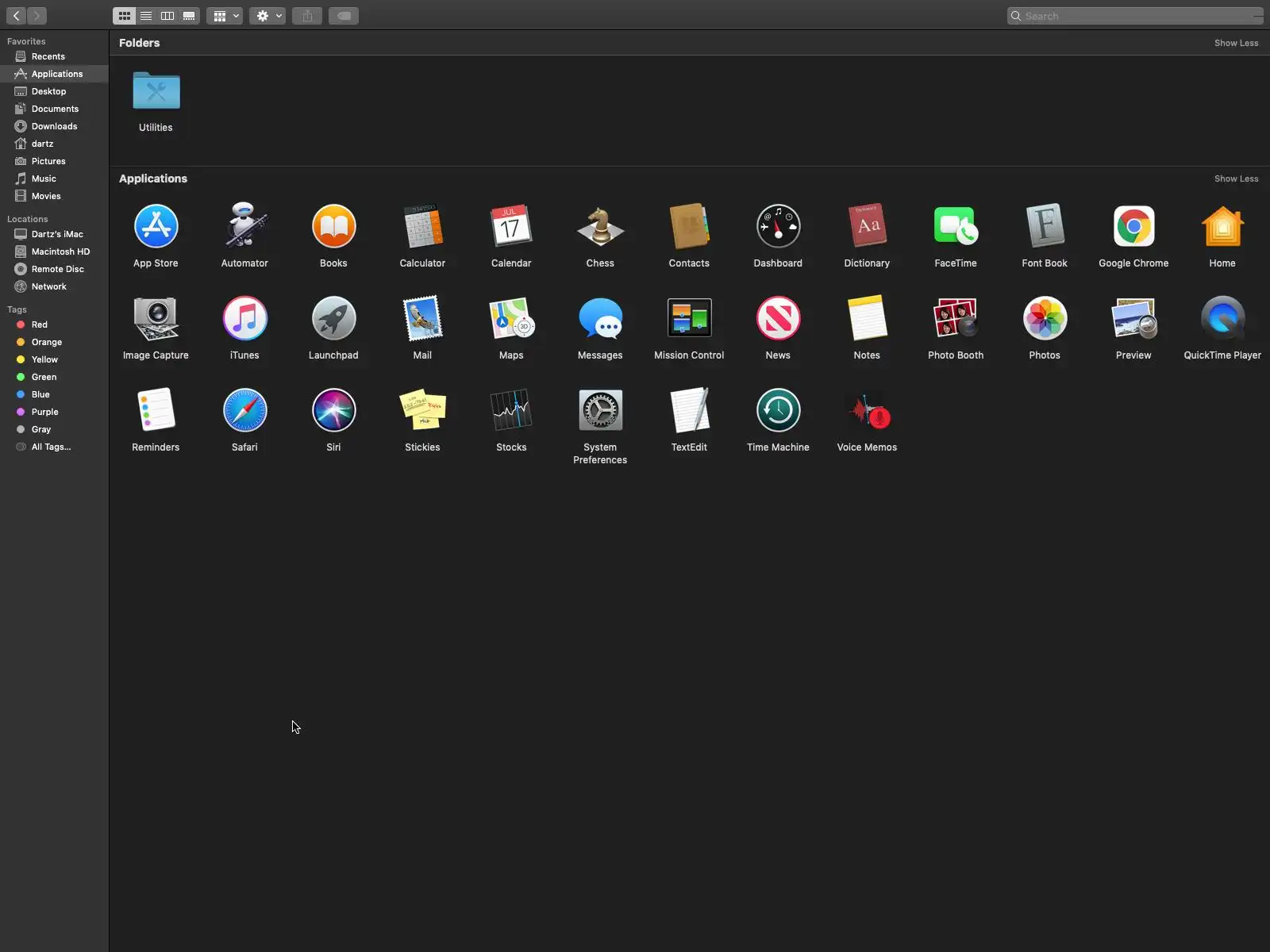Select Desktop in the sidebar
Viewport: 1270px width, 952px height.
pyautogui.click(x=54, y=91)
